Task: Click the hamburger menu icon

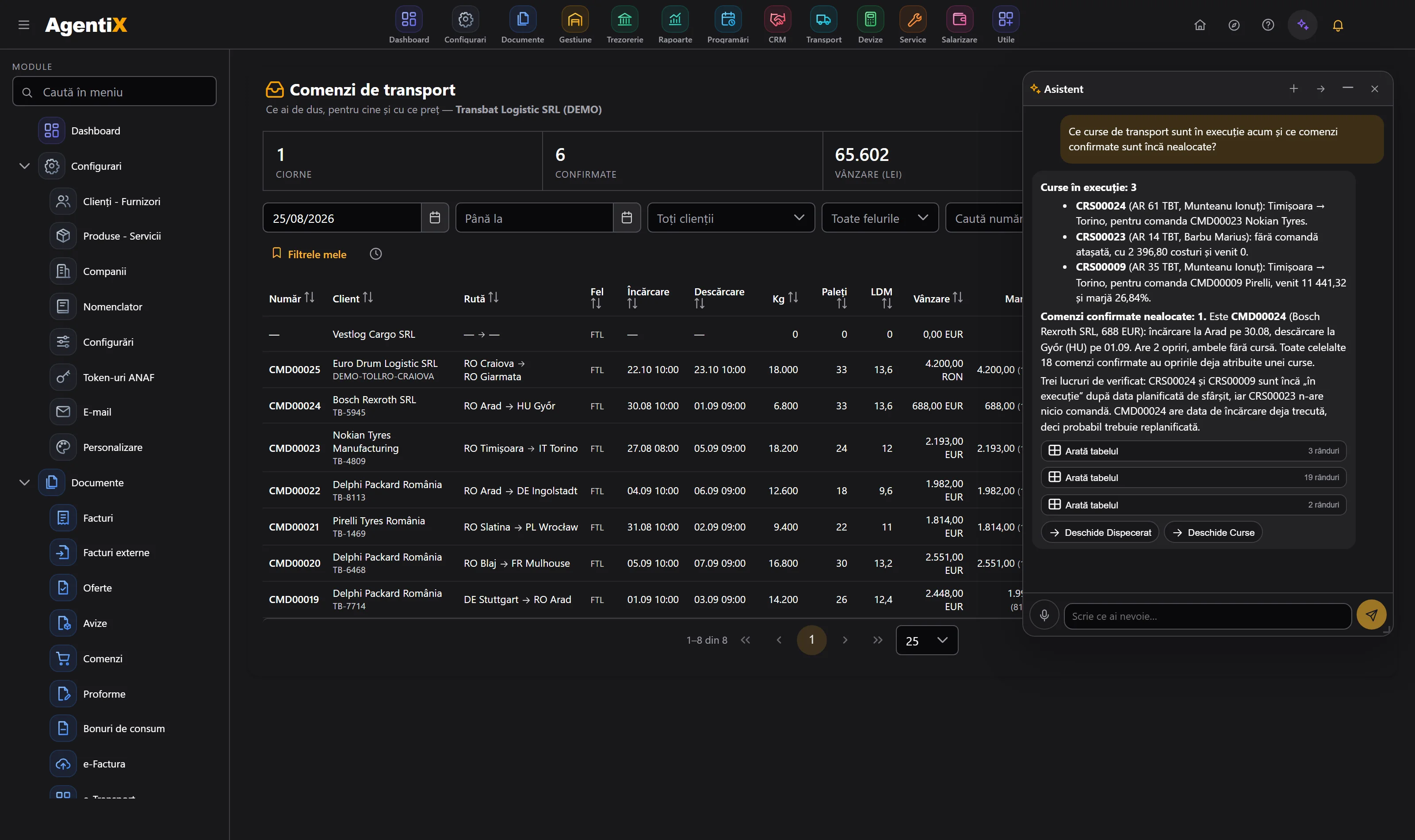Action: tap(24, 25)
